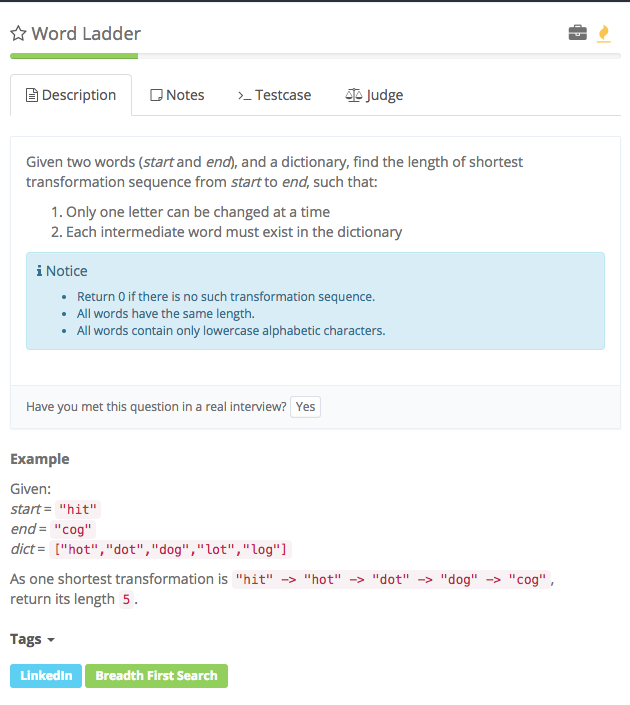Open the Notes tab
The width and height of the screenshot is (630, 705).
point(177,95)
